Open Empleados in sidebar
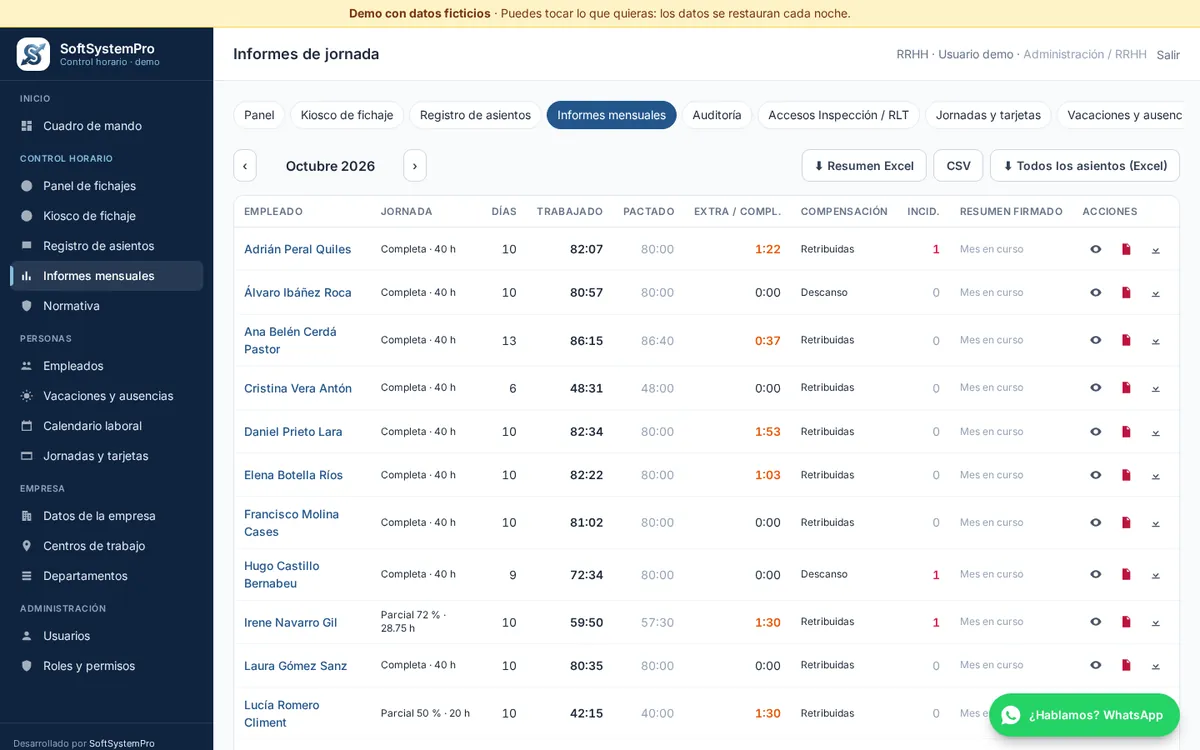1200x750 pixels. 106,366
